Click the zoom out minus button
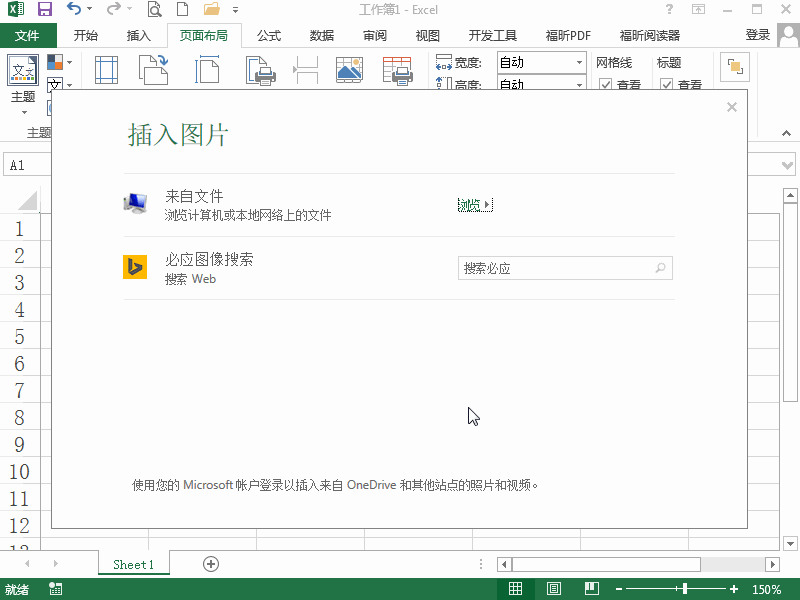Image resolution: width=800 pixels, height=600 pixels. (x=618, y=589)
